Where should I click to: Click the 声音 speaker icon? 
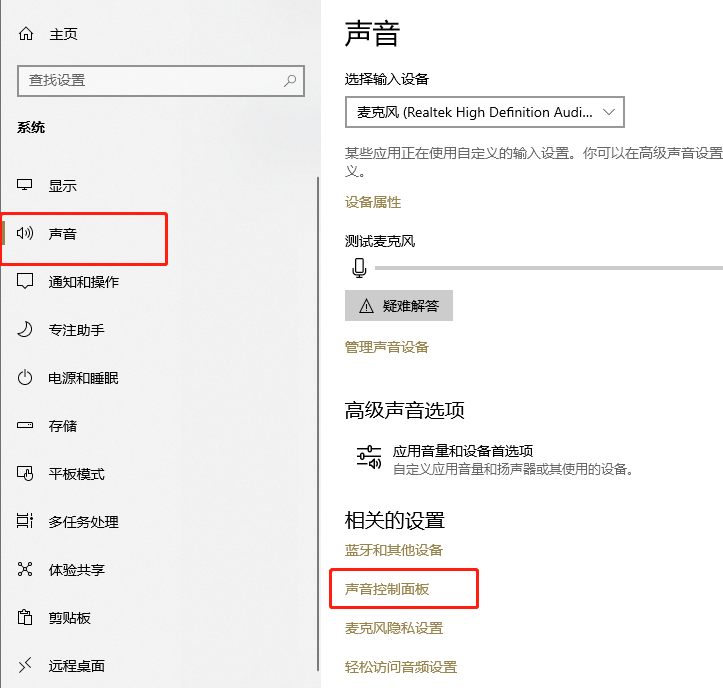26,234
